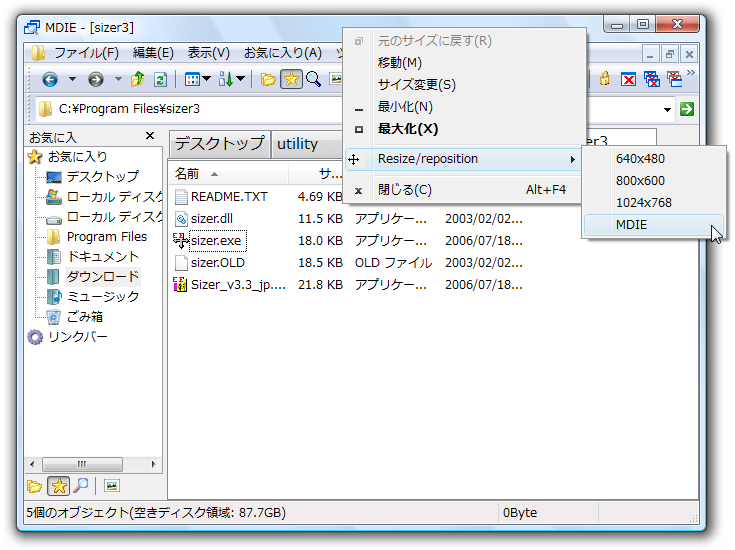Screen dimensions: 735x550
Task: Select ドキュメント in favorites tree
Action: pyautogui.click(x=103, y=256)
